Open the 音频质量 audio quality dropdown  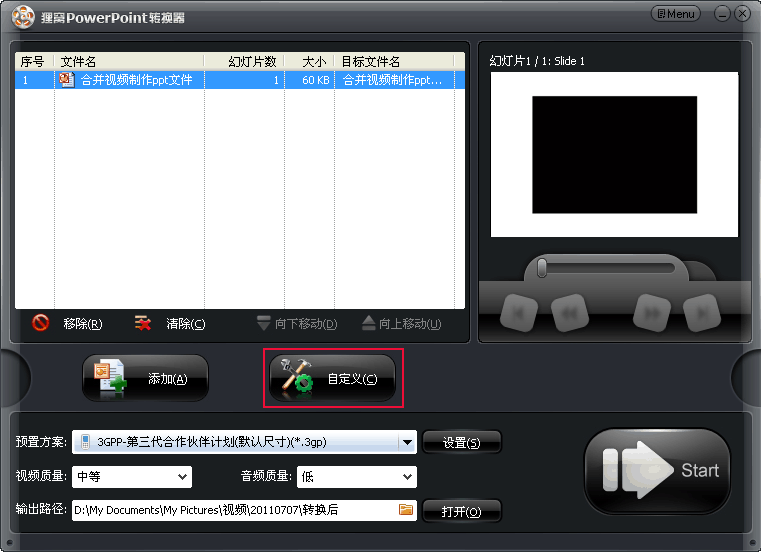(357, 477)
